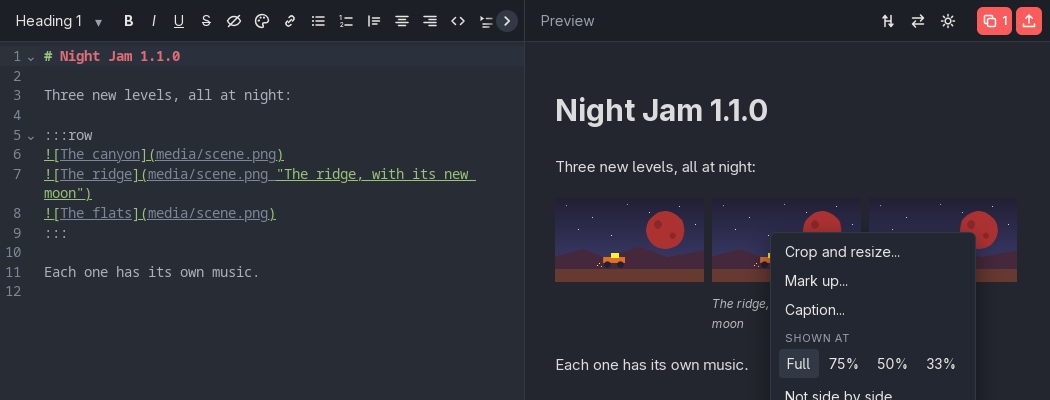
Task: Click the spoiler hidden-eye icon
Action: (x=233, y=21)
